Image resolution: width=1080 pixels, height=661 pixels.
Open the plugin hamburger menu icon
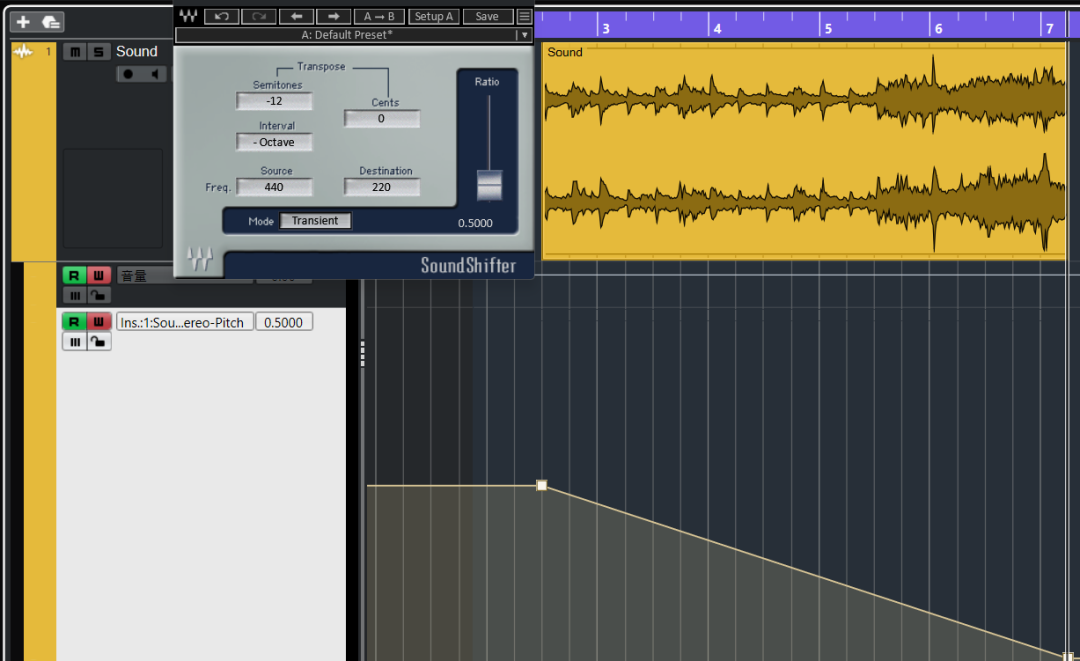[524, 16]
